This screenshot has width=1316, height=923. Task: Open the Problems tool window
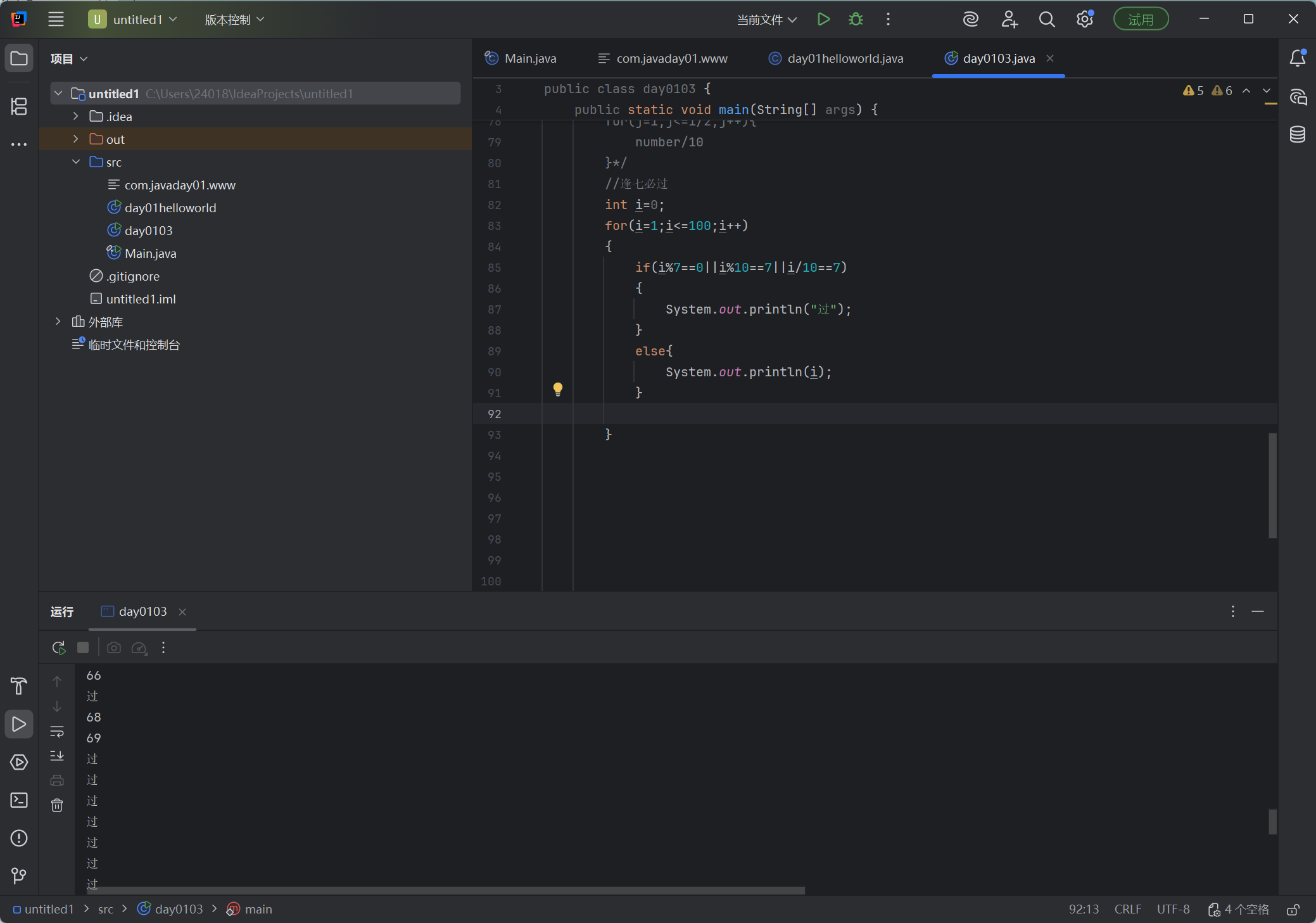click(x=19, y=838)
